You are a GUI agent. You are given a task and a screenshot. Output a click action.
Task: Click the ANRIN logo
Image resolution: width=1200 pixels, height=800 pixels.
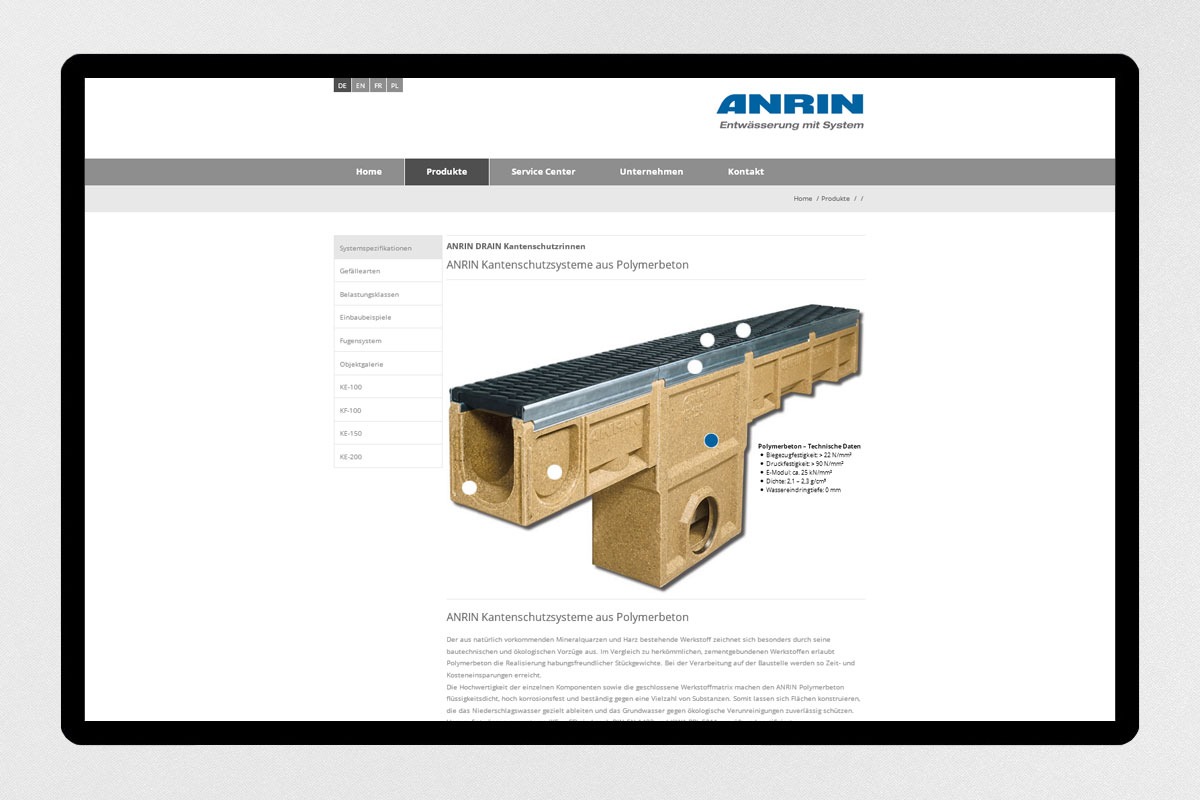789,111
